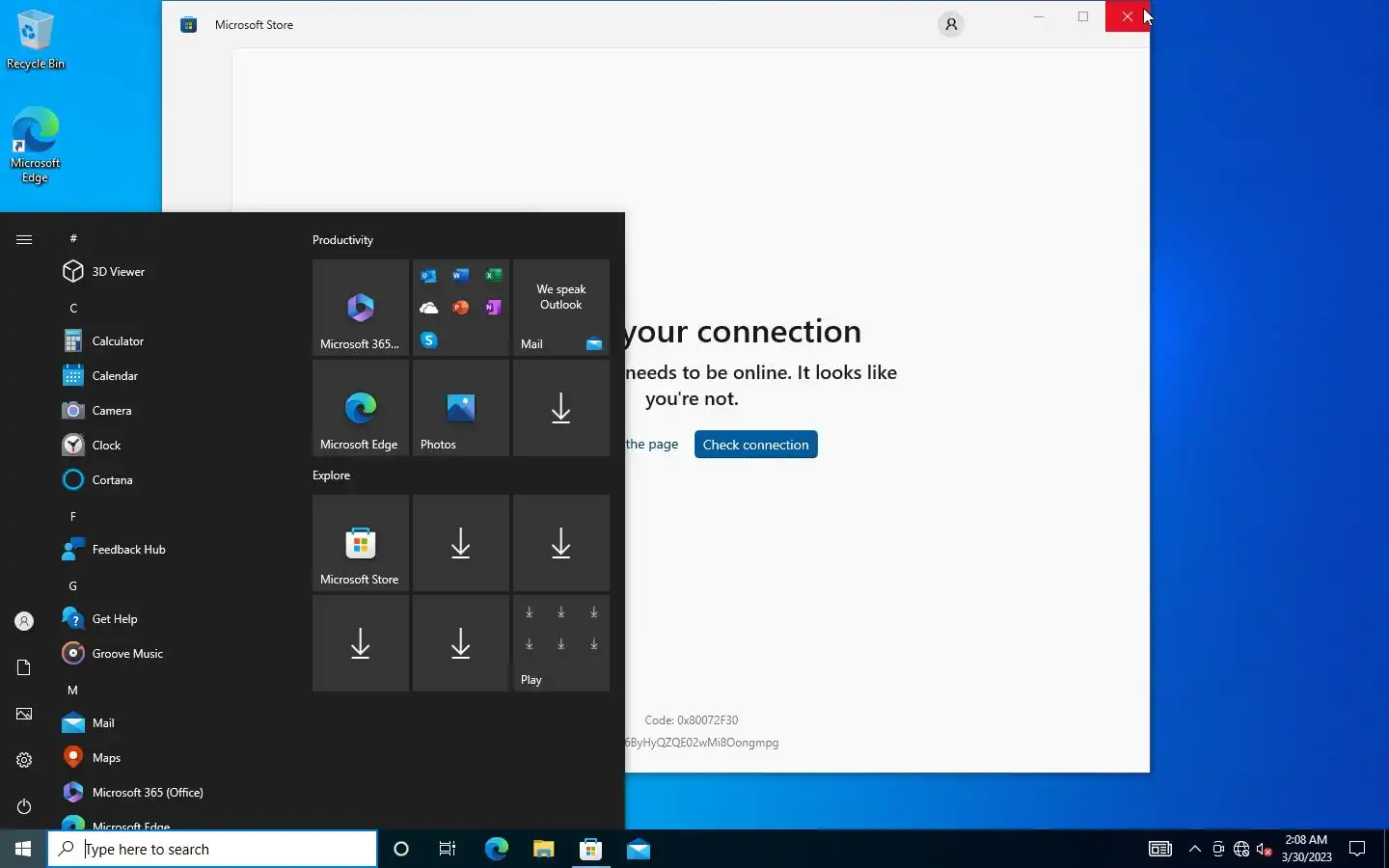Launch Calculator from the Start menu

[174, 341]
